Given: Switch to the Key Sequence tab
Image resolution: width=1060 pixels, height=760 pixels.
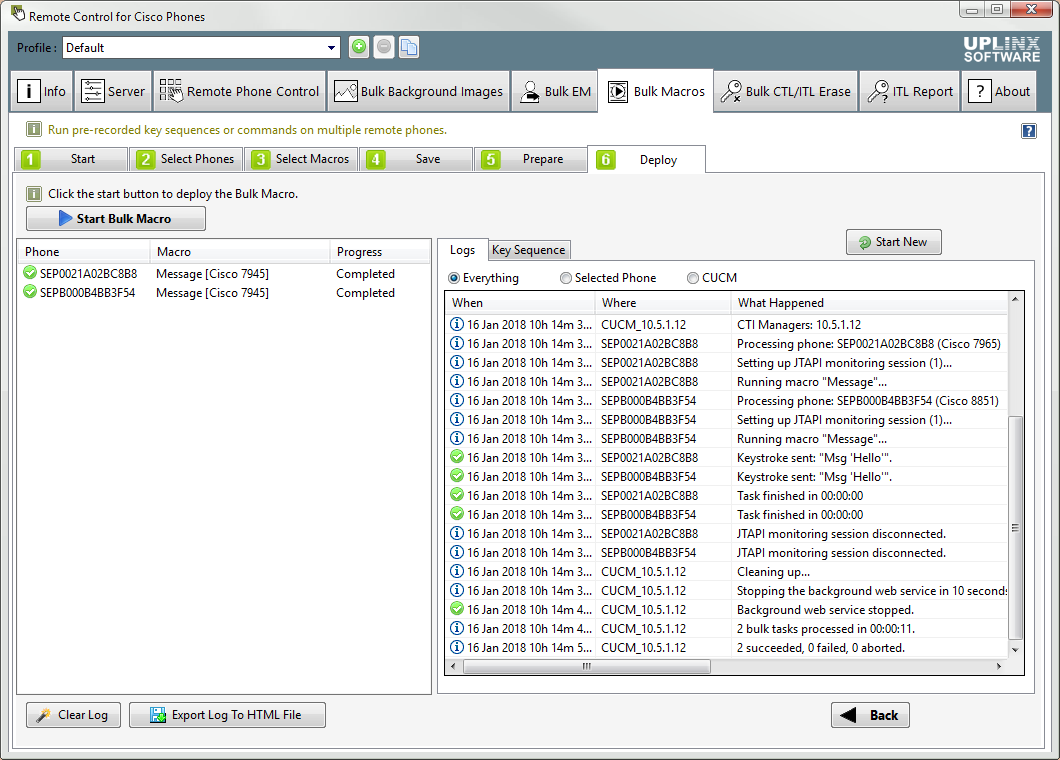Looking at the screenshot, I should coord(529,250).
